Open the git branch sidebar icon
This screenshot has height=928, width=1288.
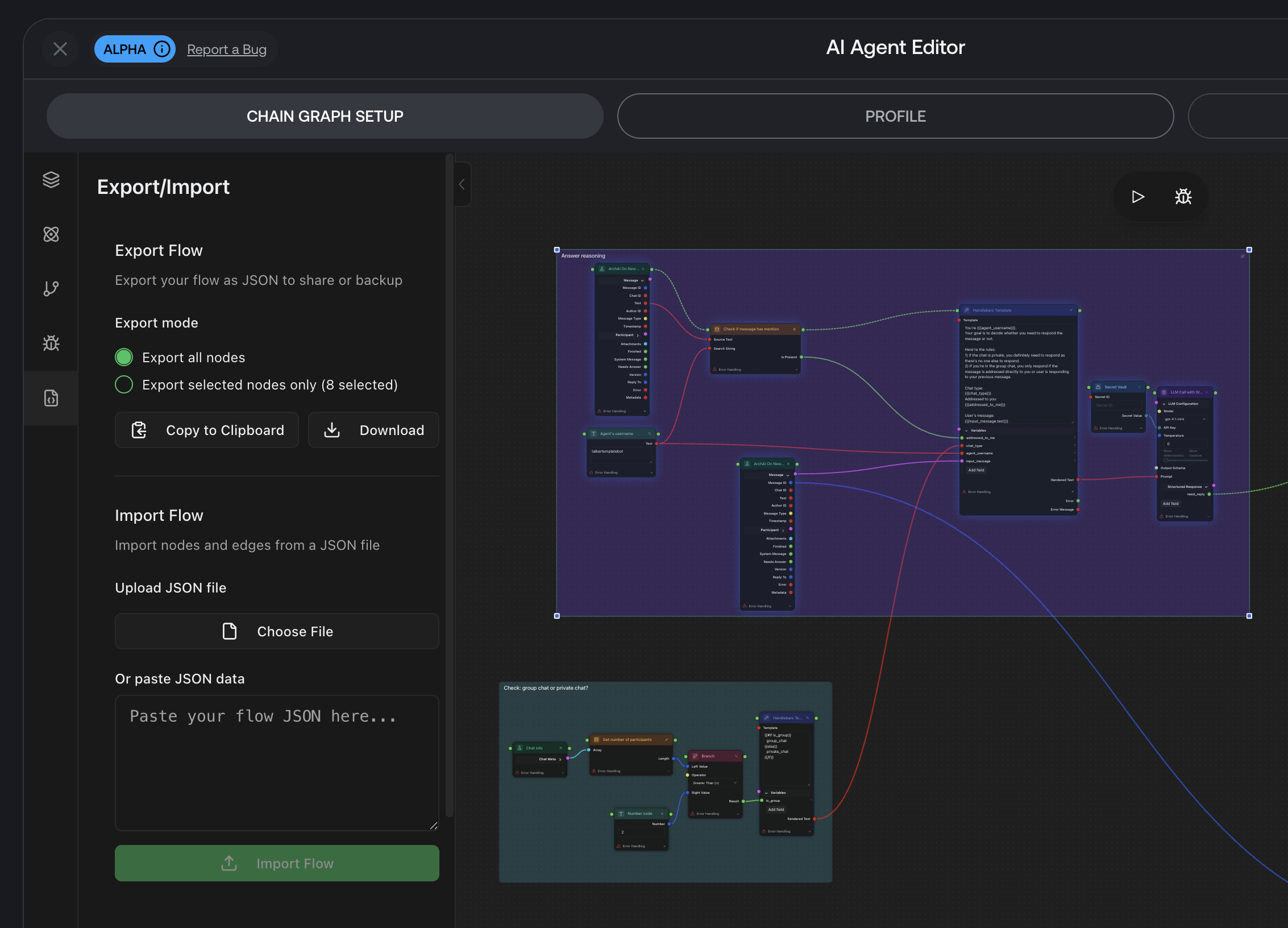tap(51, 288)
